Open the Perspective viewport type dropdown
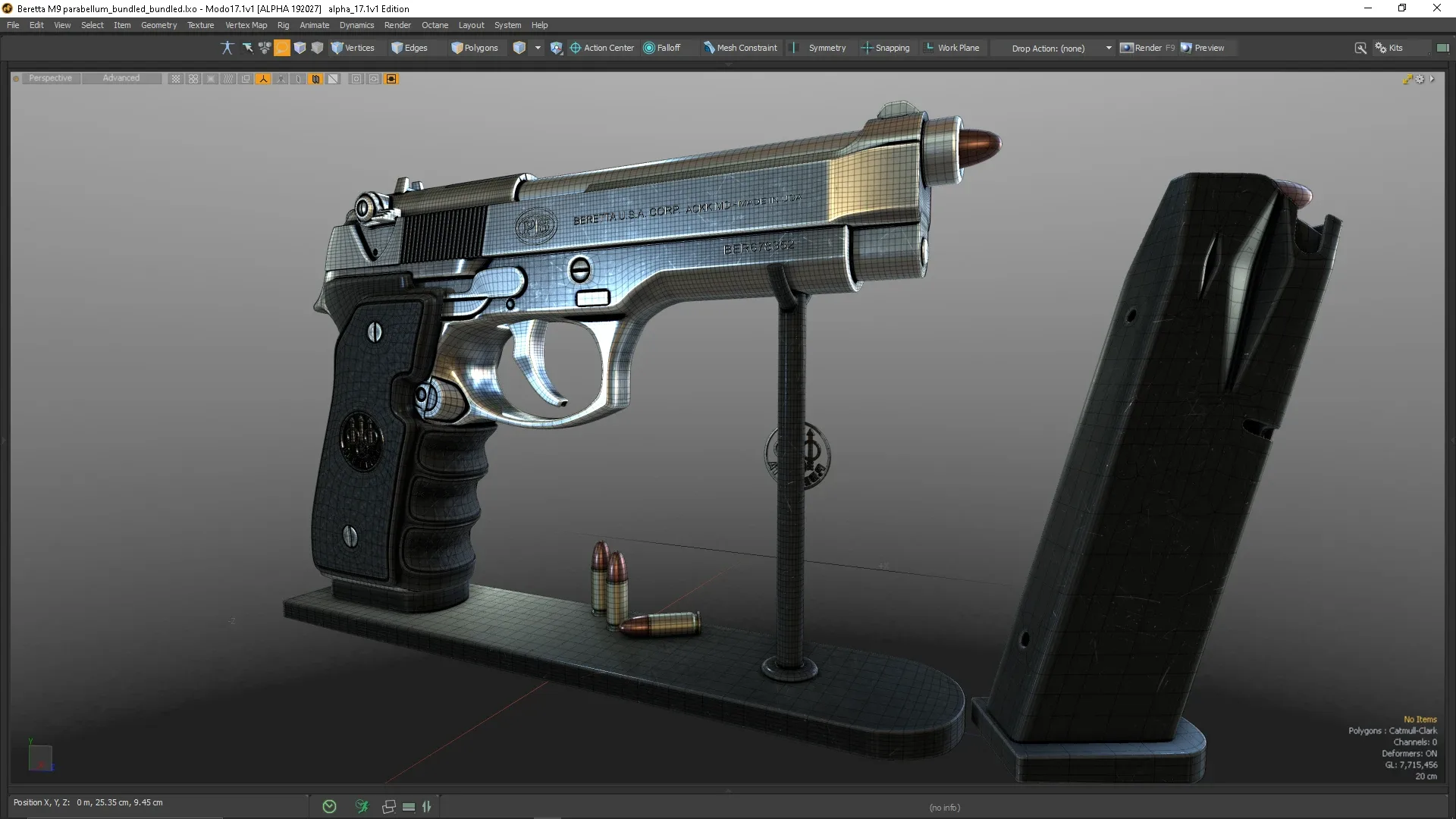This screenshot has width=1456, height=819. click(51, 78)
